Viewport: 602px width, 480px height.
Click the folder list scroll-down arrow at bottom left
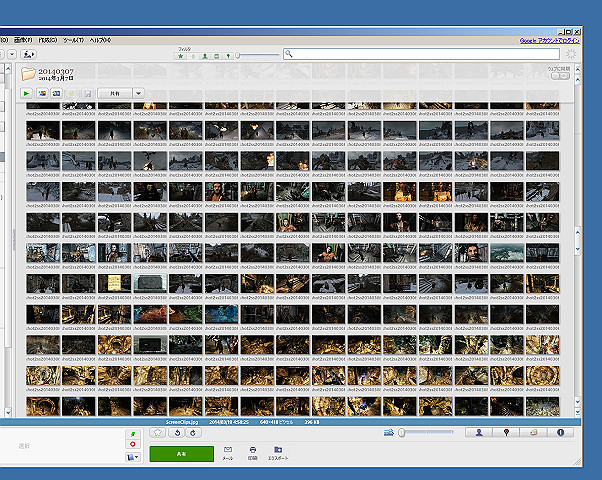click(x=8, y=413)
